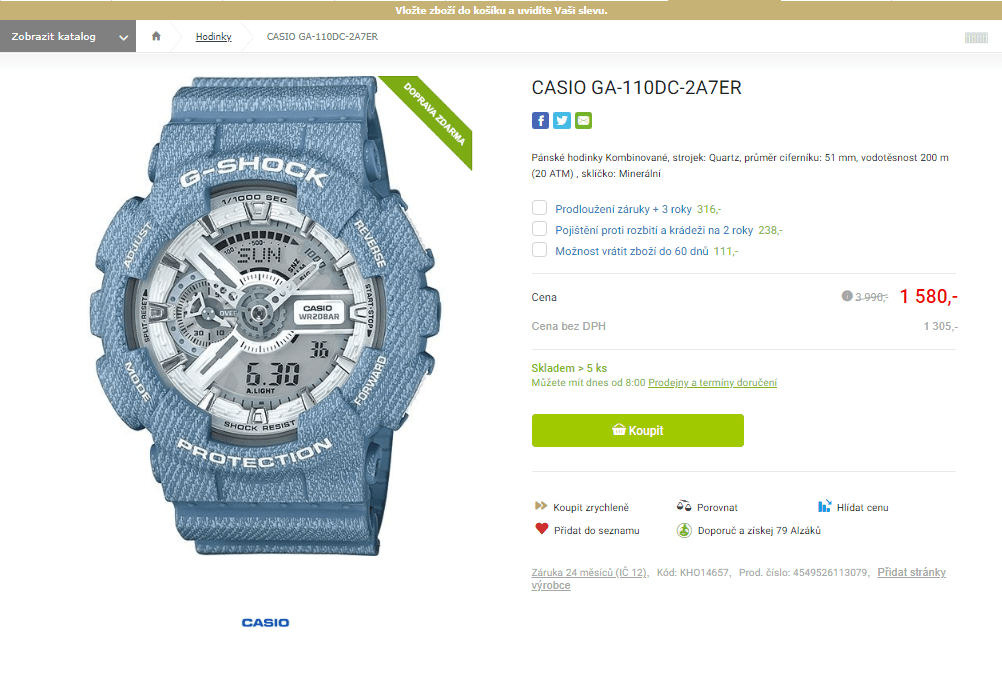Click the CASIO brand logo below image

click(265, 623)
